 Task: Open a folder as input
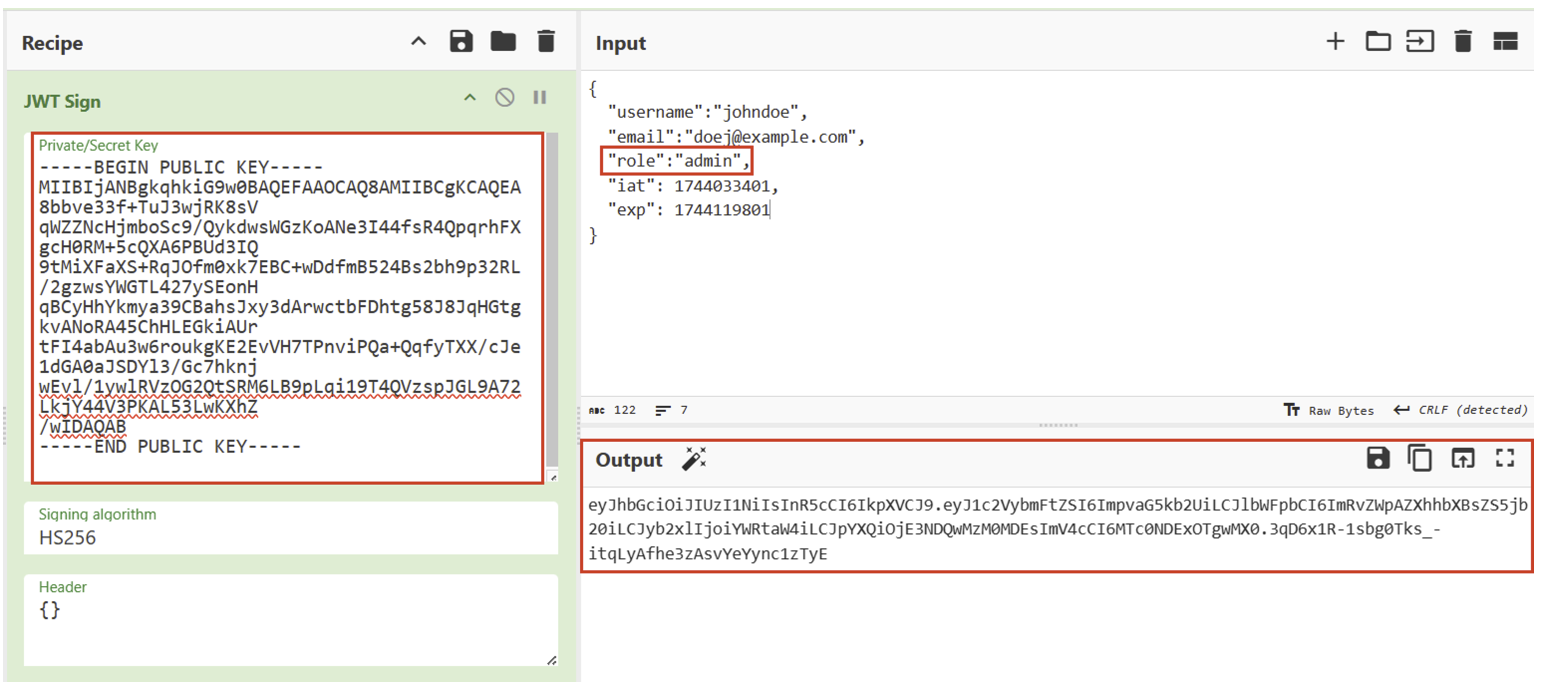pyautogui.click(x=1378, y=42)
